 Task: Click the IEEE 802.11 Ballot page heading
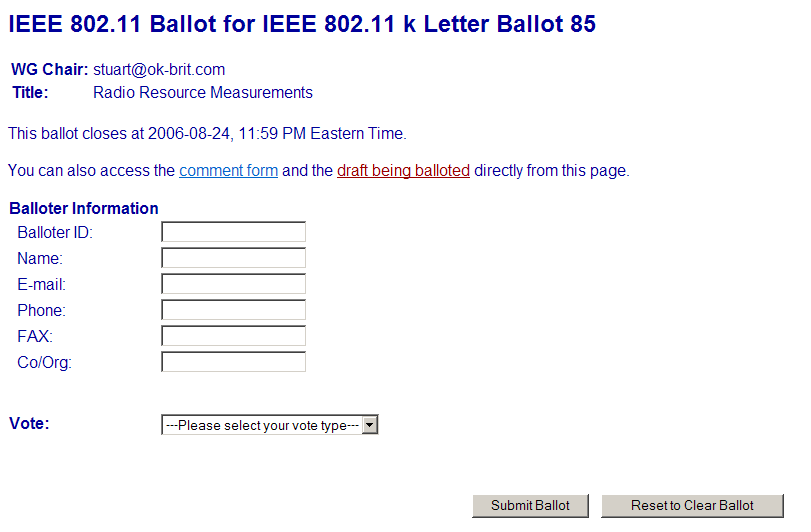(302, 24)
